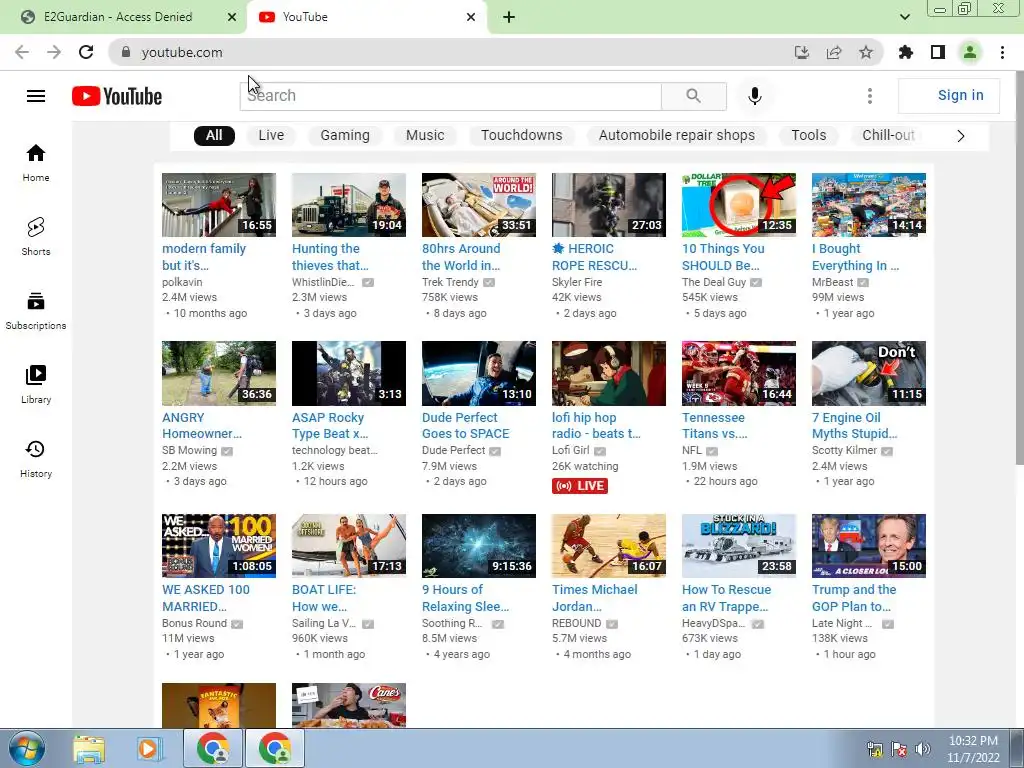Open the 10 Things You SHOULD thumbnail
This screenshot has width=1024, height=768.
[x=739, y=204]
